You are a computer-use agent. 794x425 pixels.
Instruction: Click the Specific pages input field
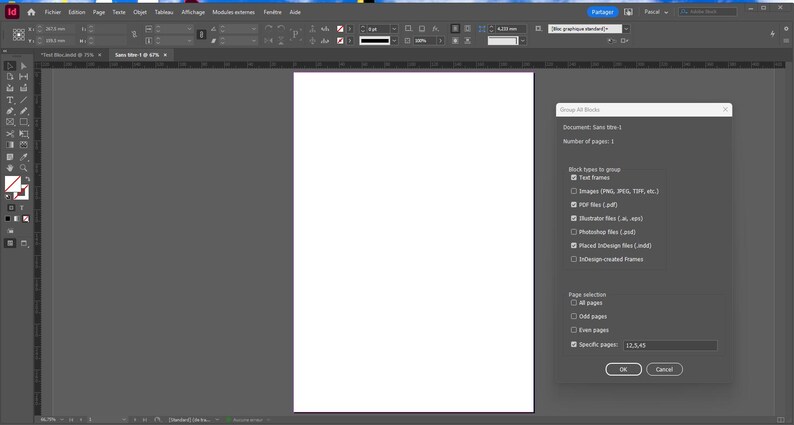pyautogui.click(x=670, y=345)
